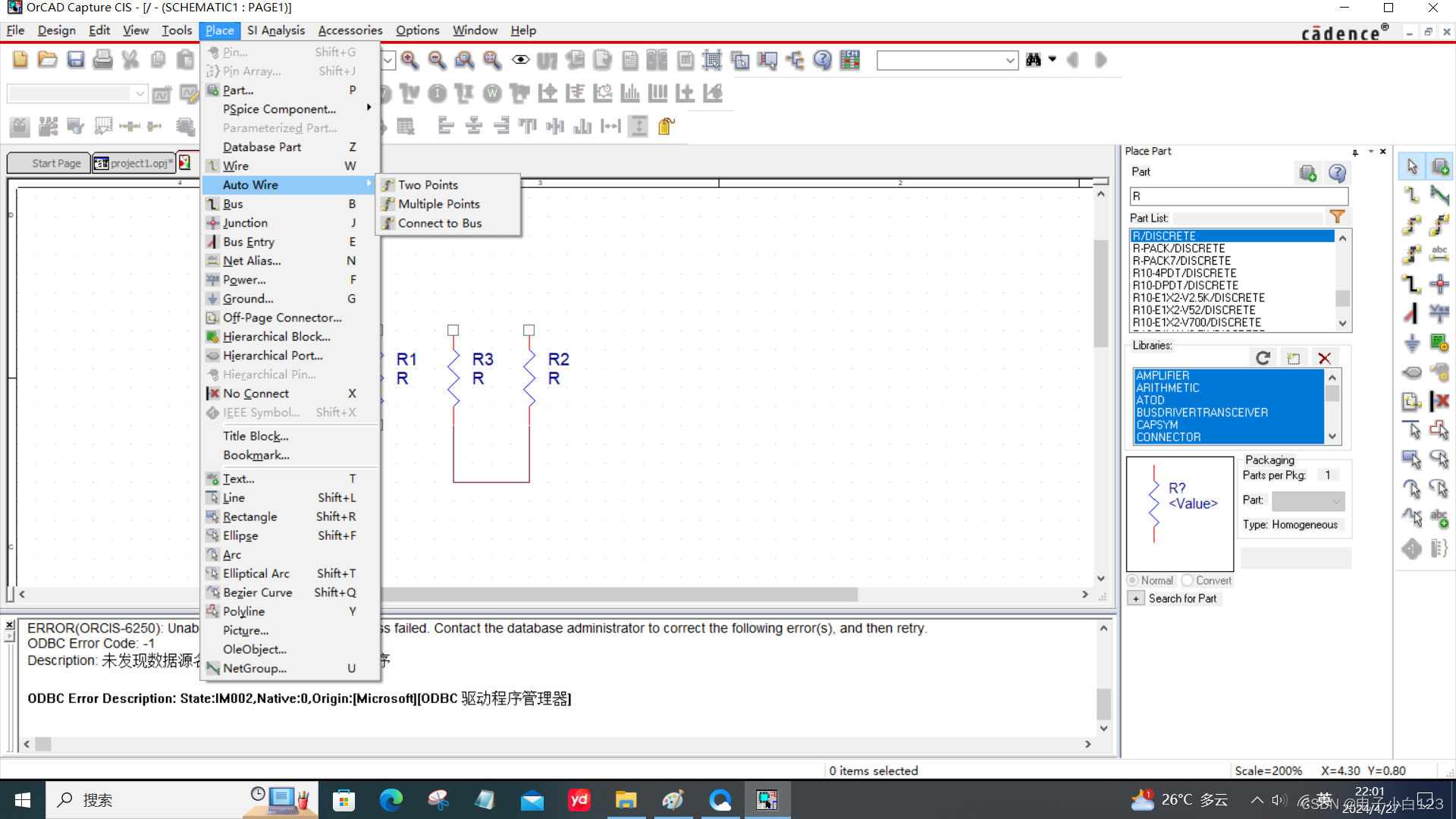Pin the Place Part panel
Image resolution: width=1456 pixels, height=819 pixels.
pyautogui.click(x=1355, y=152)
